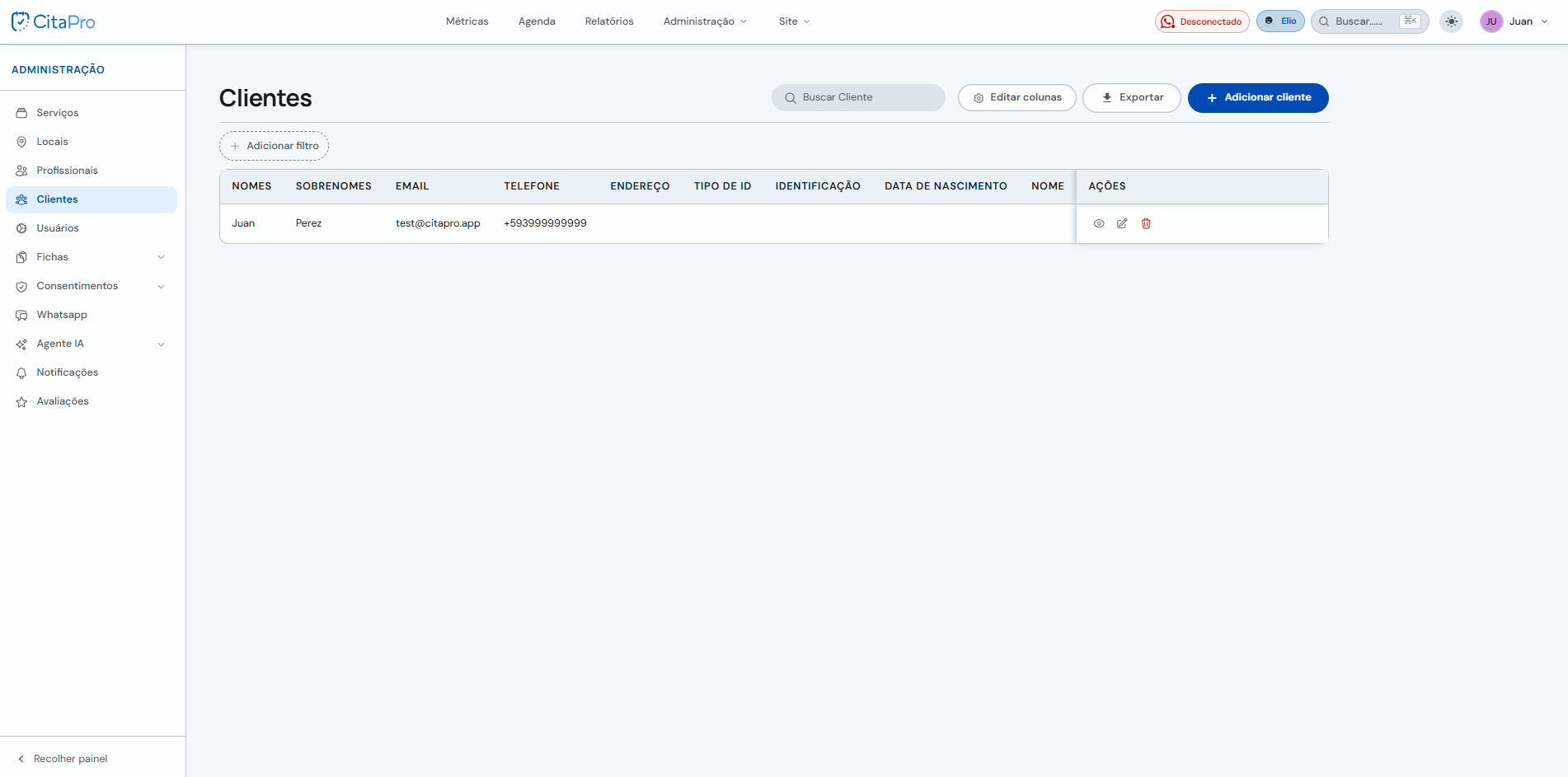This screenshot has width=1568, height=777.
Task: Click the Exportar button
Action: point(1132,97)
